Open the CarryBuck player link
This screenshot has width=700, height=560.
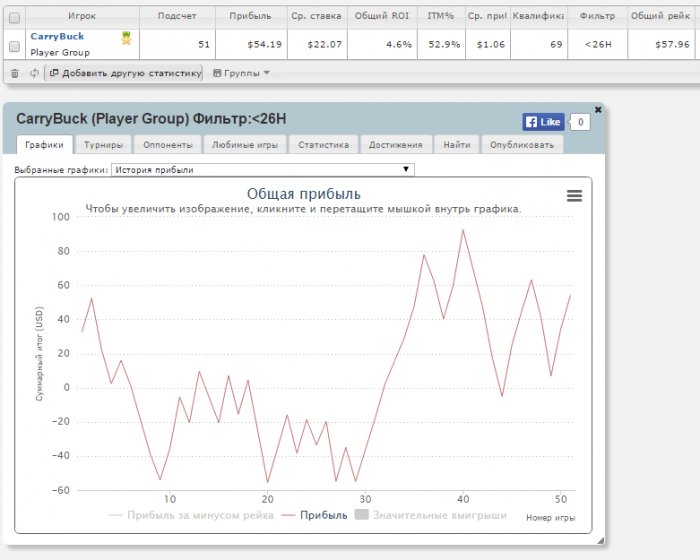click(57, 37)
